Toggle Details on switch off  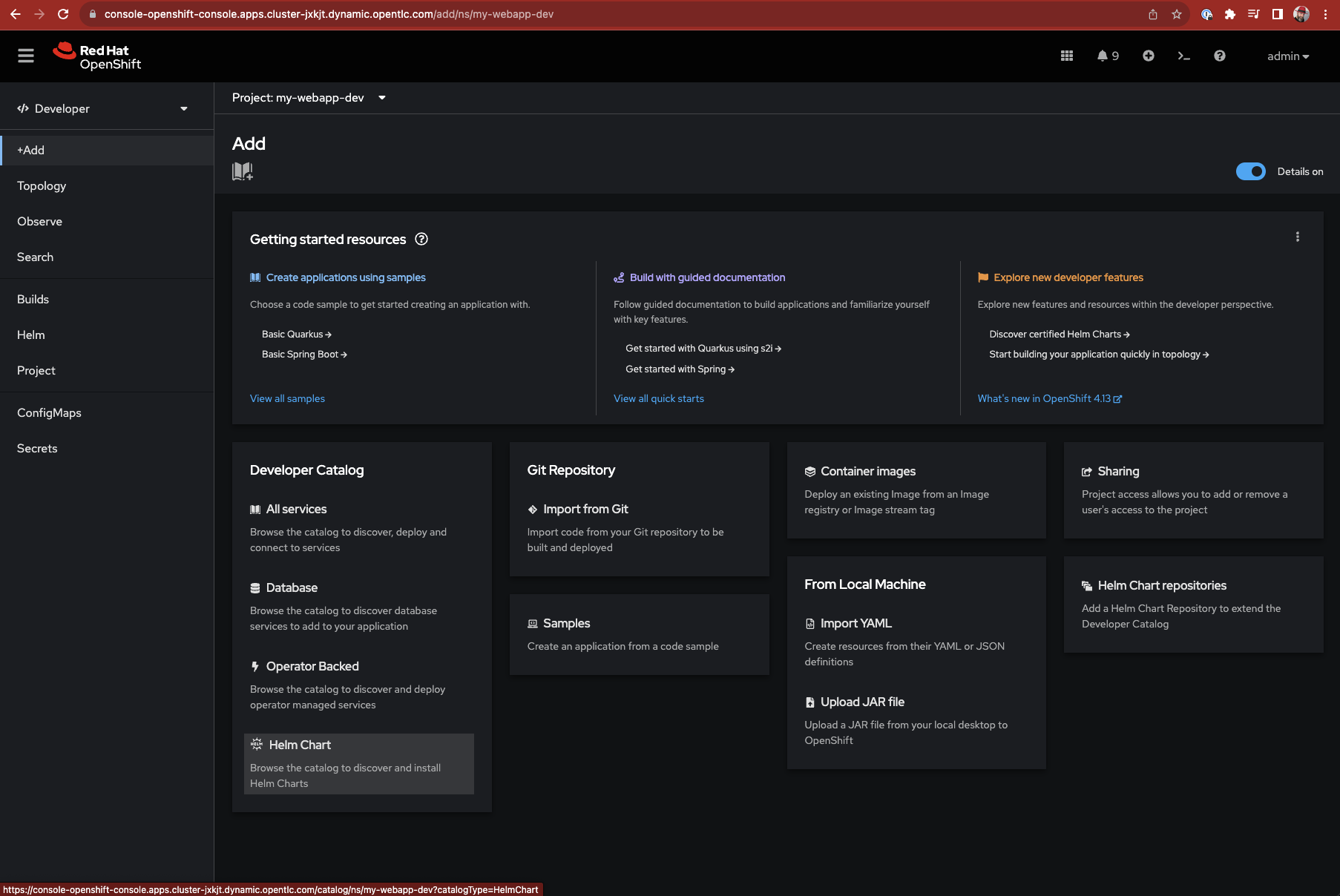(1251, 171)
